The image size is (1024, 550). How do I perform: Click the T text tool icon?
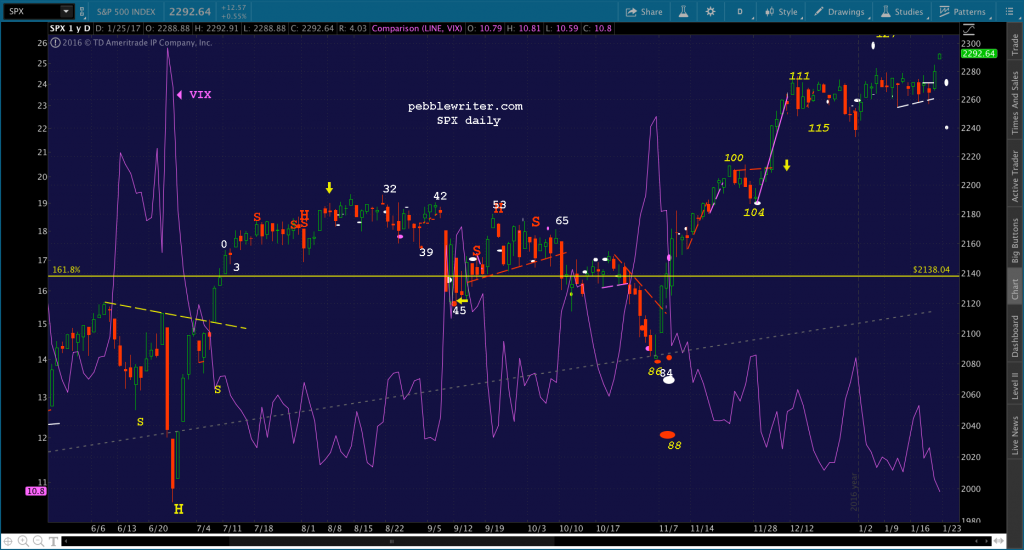53,541
